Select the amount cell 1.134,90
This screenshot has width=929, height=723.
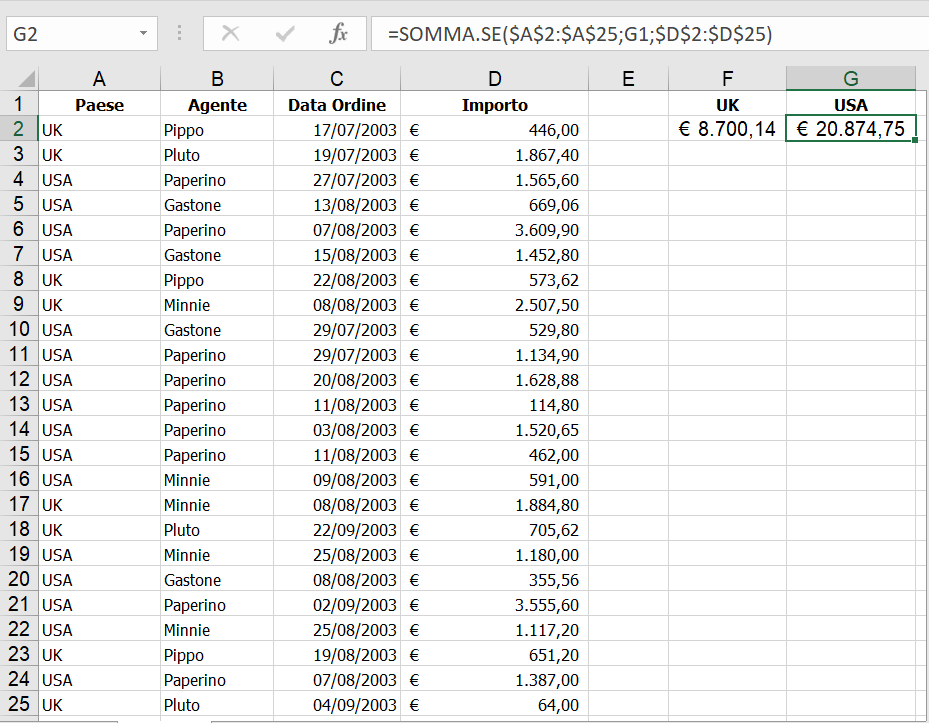495,354
